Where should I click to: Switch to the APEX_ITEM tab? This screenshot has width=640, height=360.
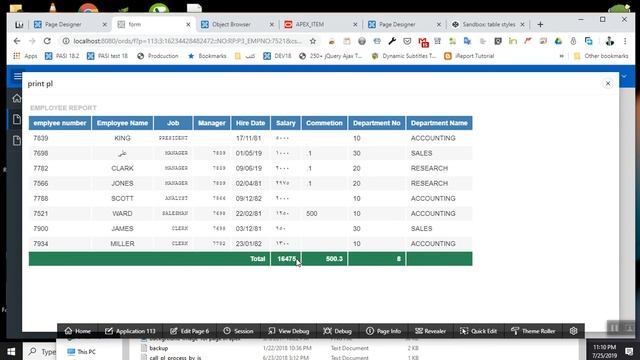pyautogui.click(x=321, y=24)
